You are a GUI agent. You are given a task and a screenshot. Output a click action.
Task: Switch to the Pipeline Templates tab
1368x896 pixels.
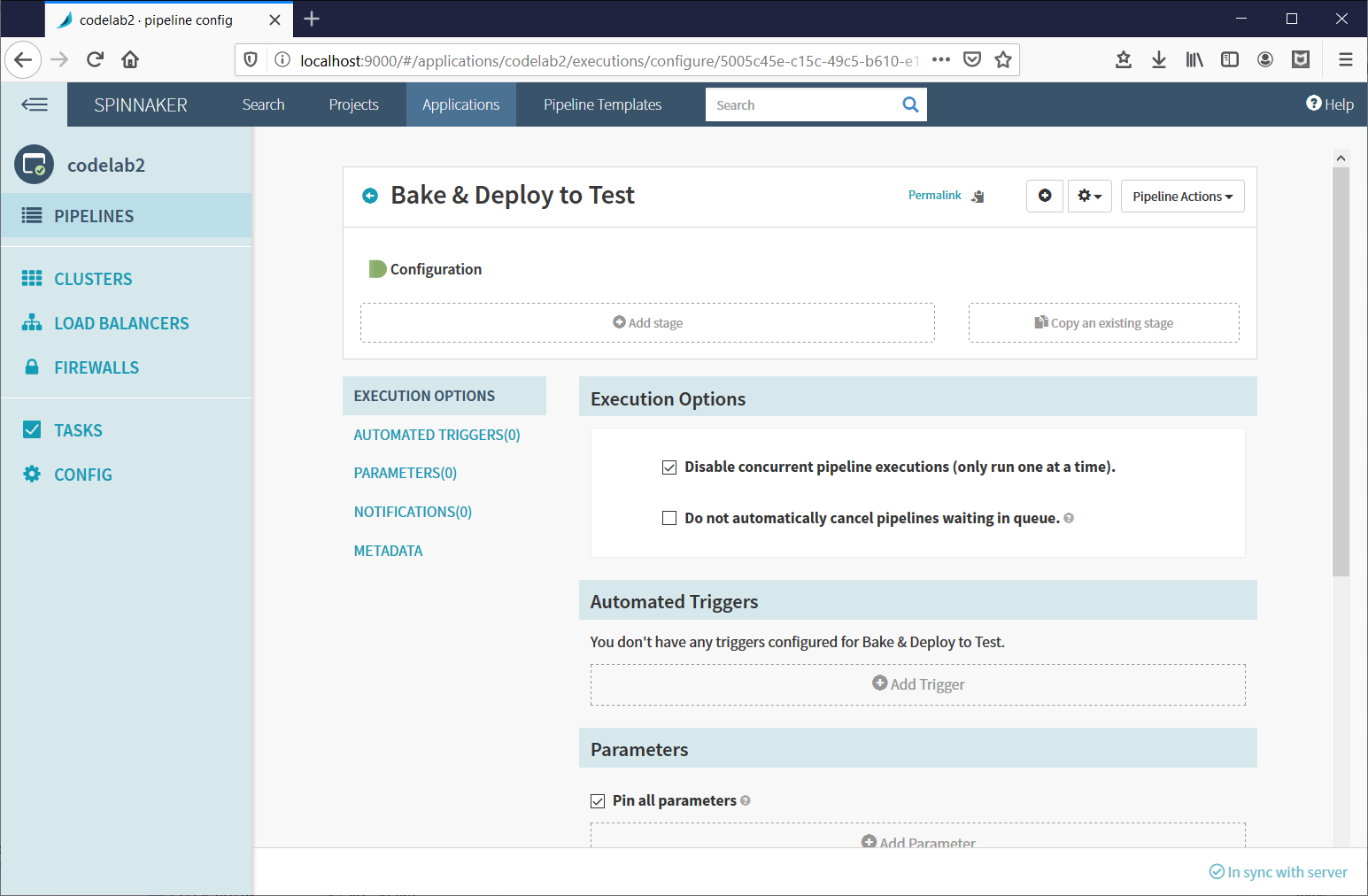click(x=602, y=104)
